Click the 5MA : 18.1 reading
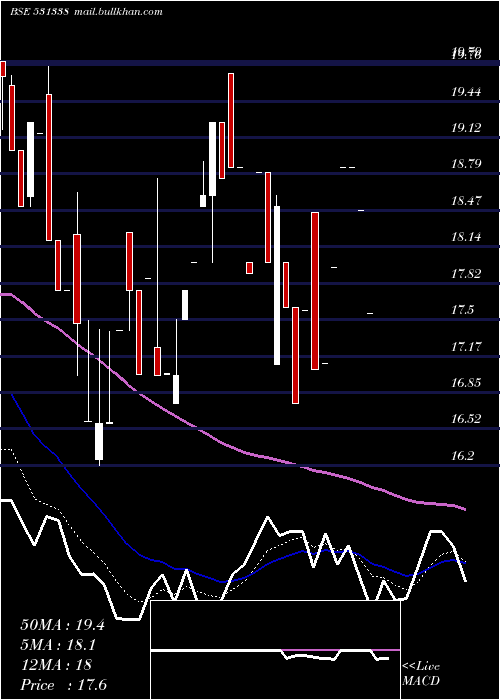This screenshot has height=700, width=500. (58, 645)
